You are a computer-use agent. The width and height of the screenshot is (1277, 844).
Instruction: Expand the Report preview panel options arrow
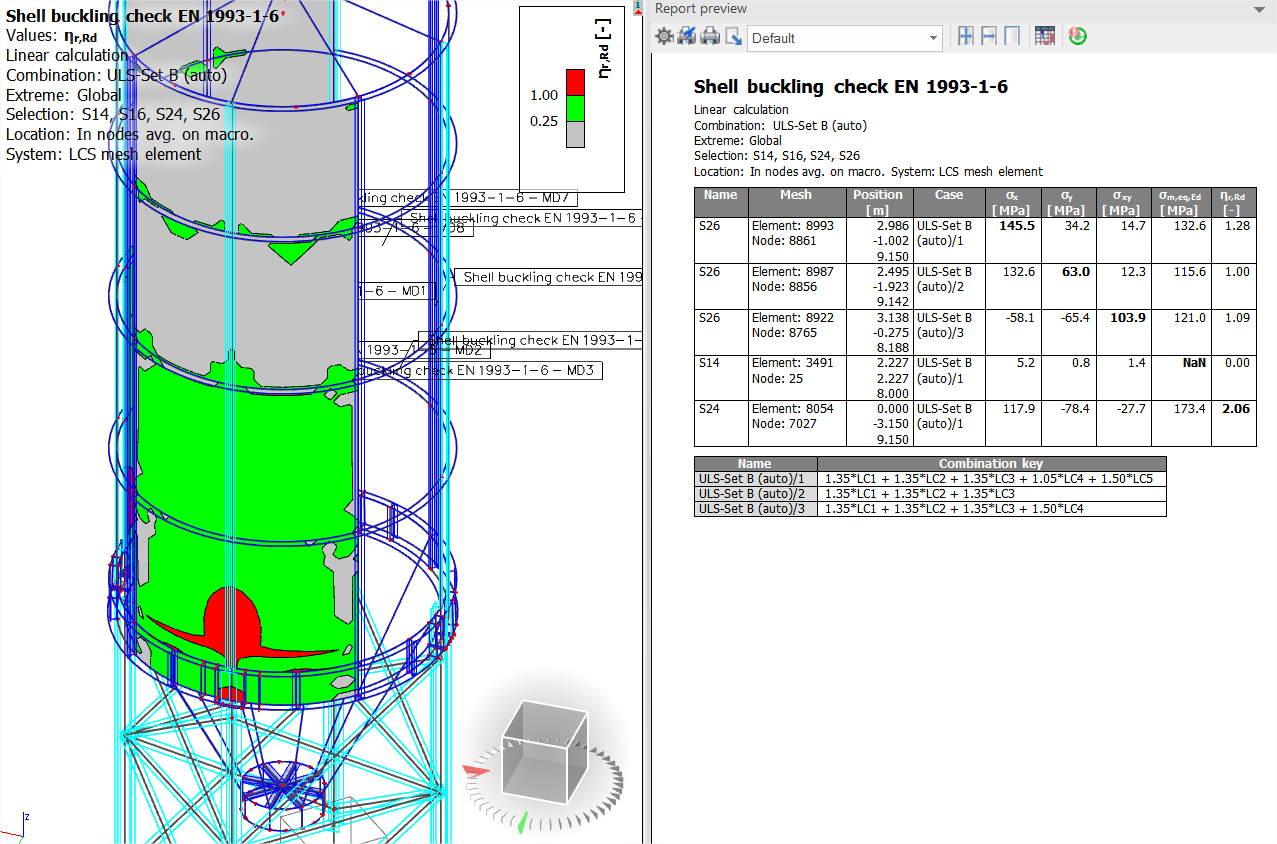(x=1258, y=9)
